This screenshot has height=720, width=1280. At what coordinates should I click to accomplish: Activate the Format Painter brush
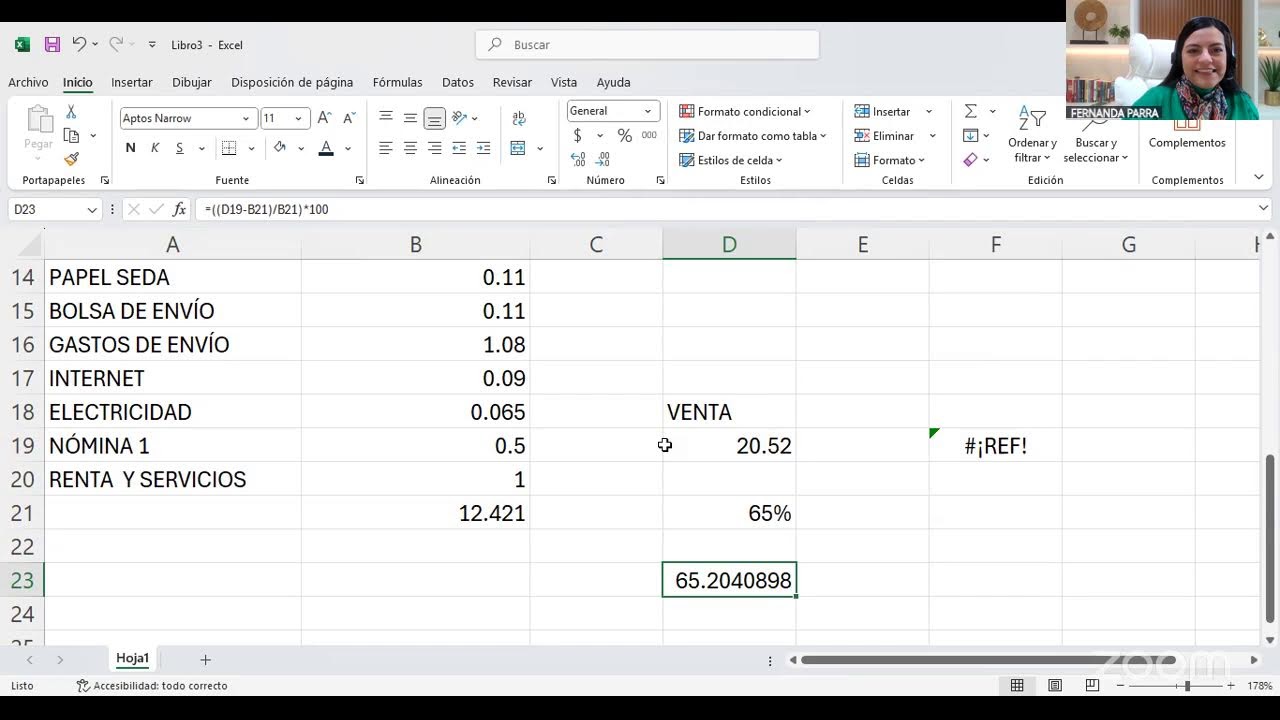(x=71, y=159)
